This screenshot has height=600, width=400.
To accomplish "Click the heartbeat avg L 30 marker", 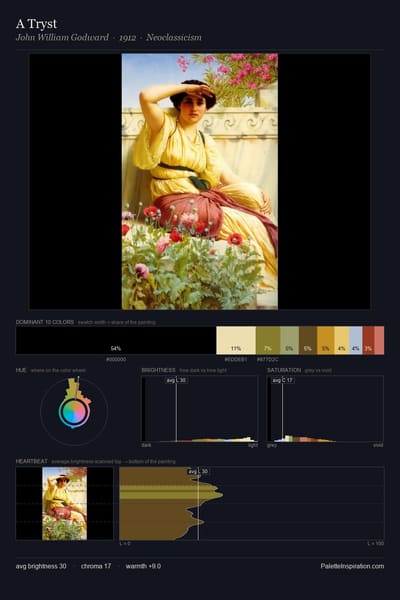I will (x=198, y=471).
